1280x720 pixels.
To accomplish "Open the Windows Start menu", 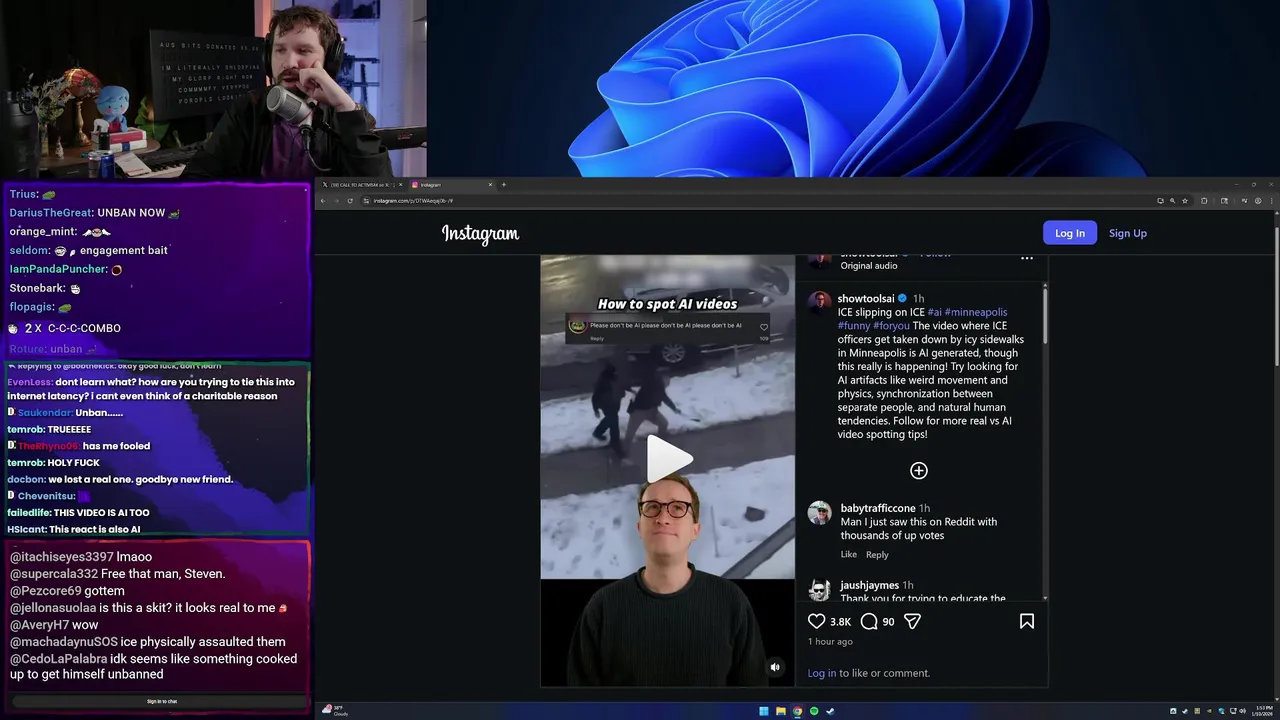I will pyautogui.click(x=764, y=711).
